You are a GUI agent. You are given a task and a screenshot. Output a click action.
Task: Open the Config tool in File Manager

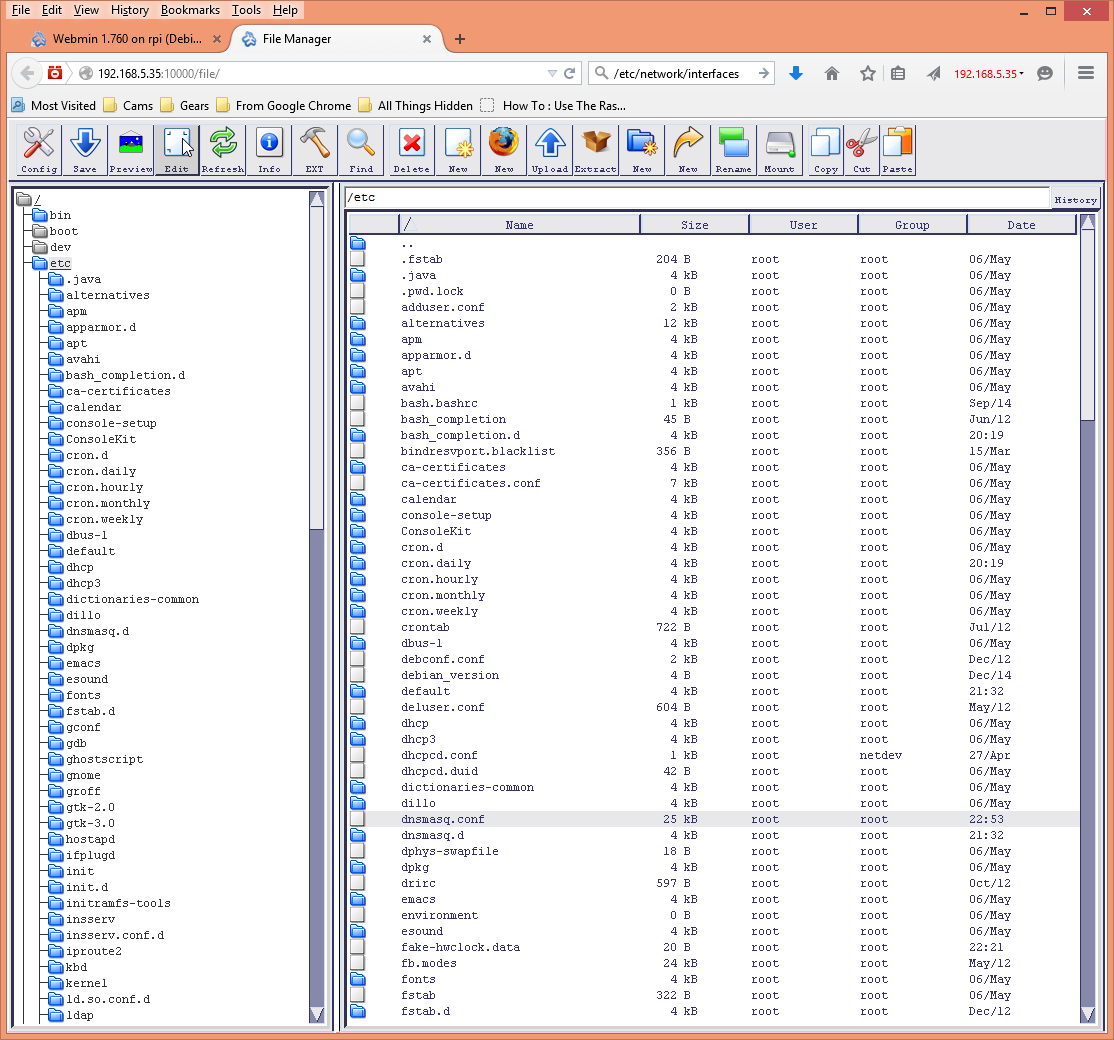[x=38, y=149]
